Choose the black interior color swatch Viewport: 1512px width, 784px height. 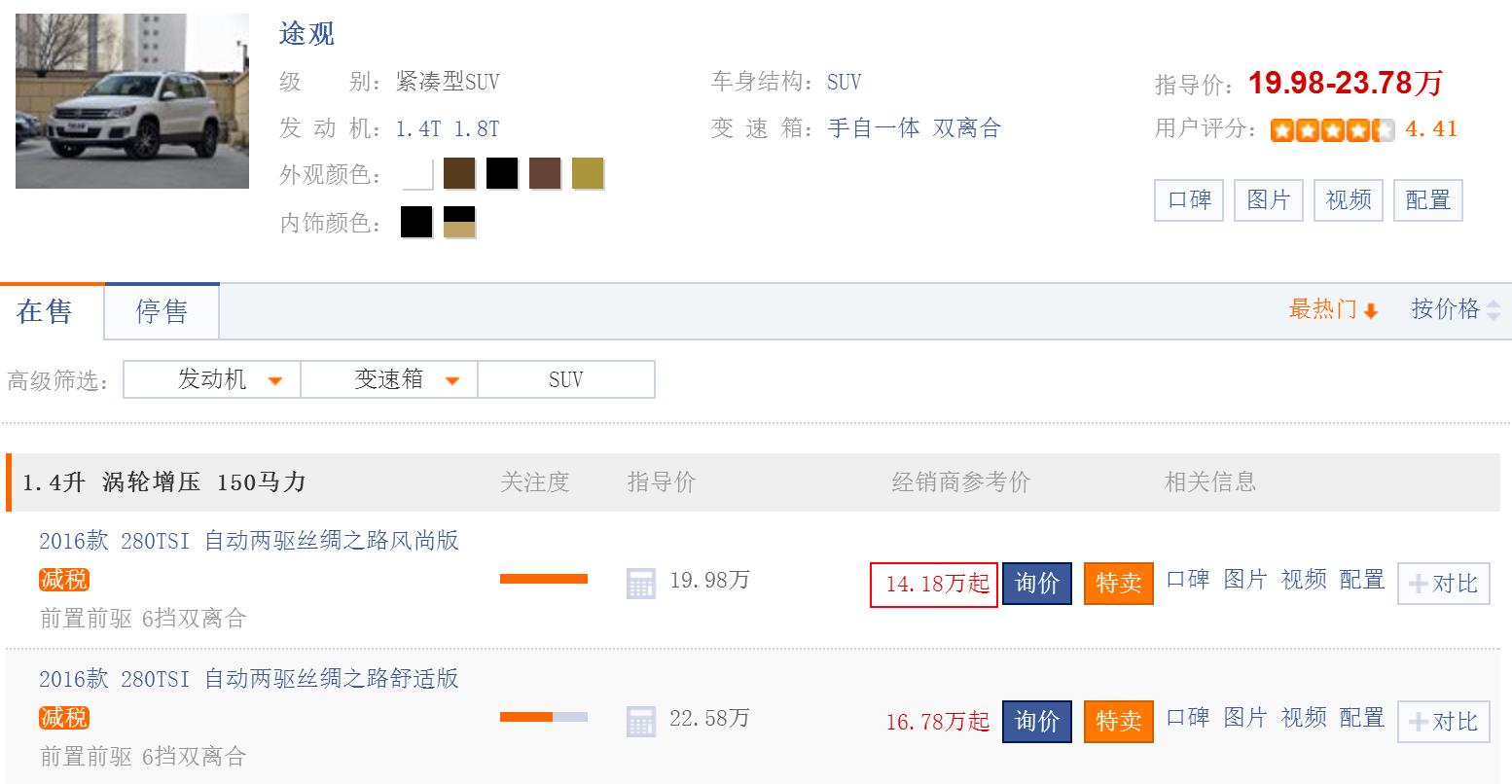[x=416, y=222]
